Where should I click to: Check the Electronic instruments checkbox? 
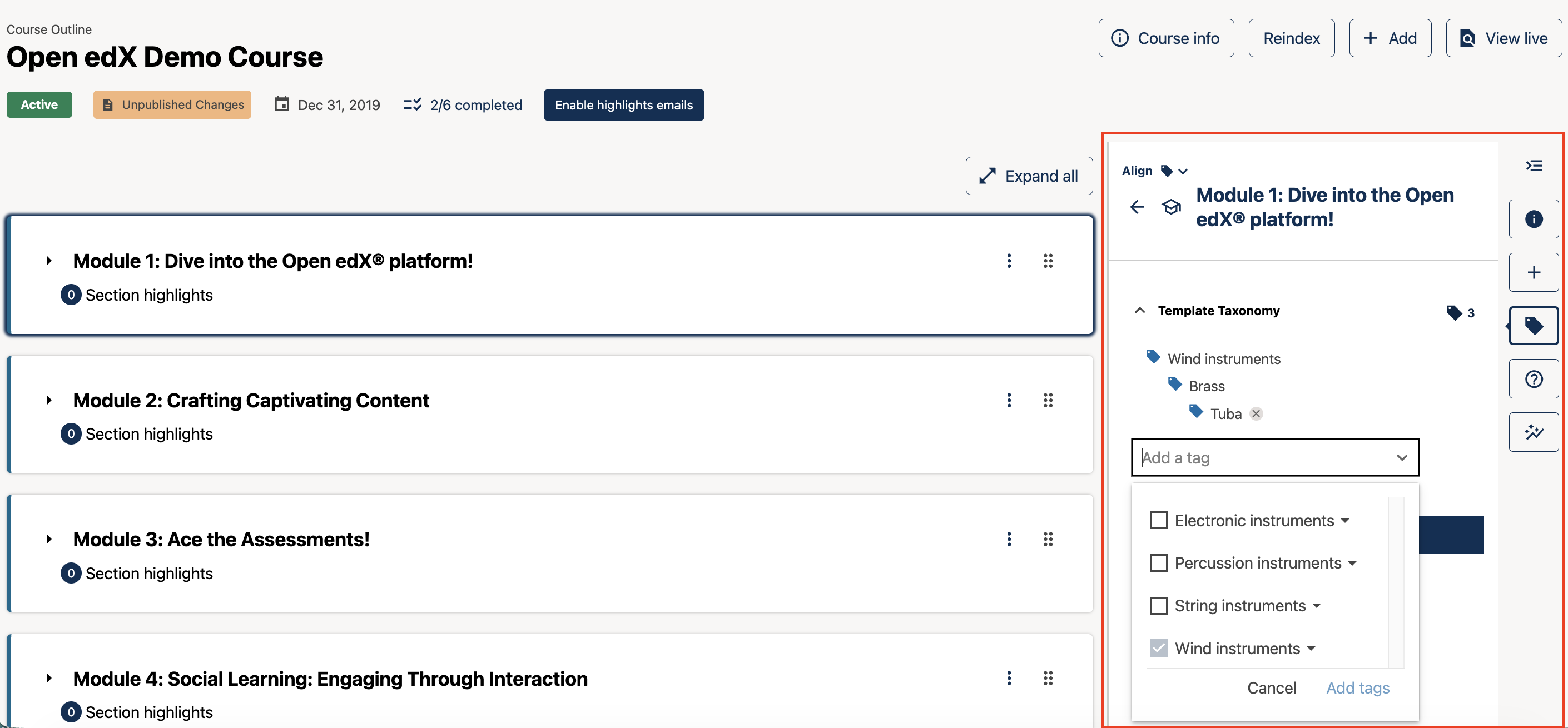[1158, 521]
